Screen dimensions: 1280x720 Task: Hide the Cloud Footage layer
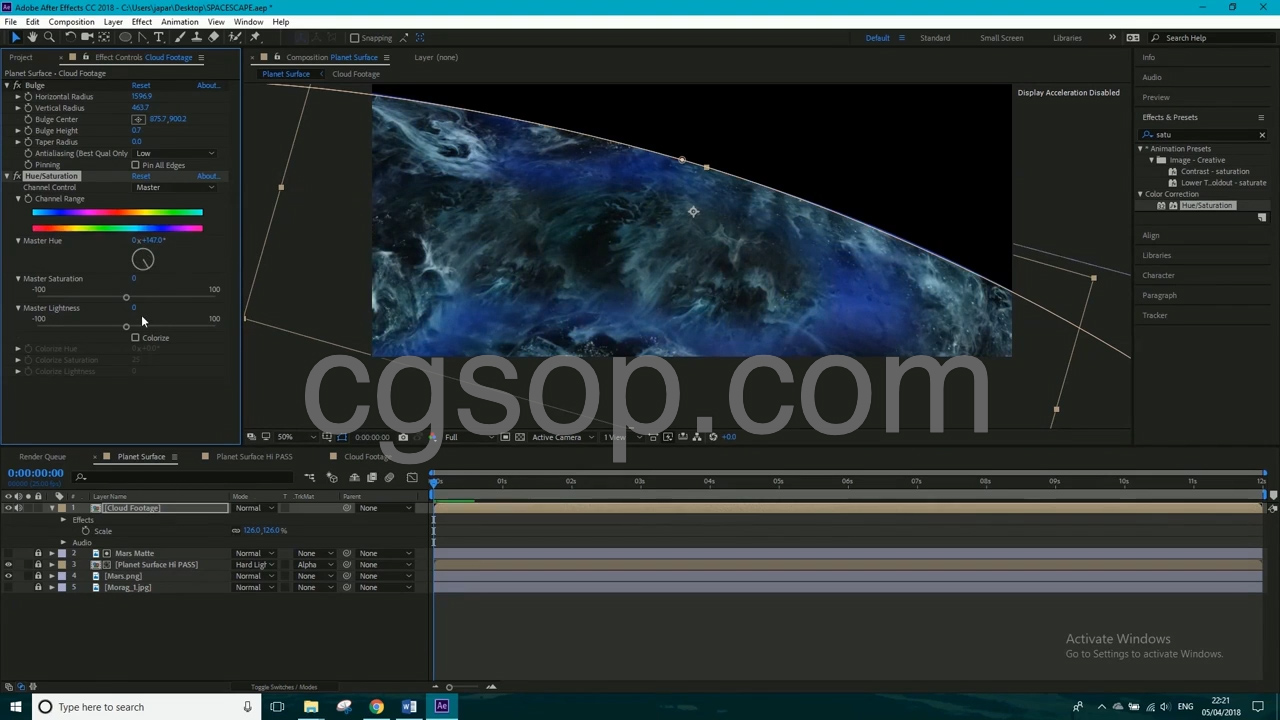pyautogui.click(x=8, y=508)
